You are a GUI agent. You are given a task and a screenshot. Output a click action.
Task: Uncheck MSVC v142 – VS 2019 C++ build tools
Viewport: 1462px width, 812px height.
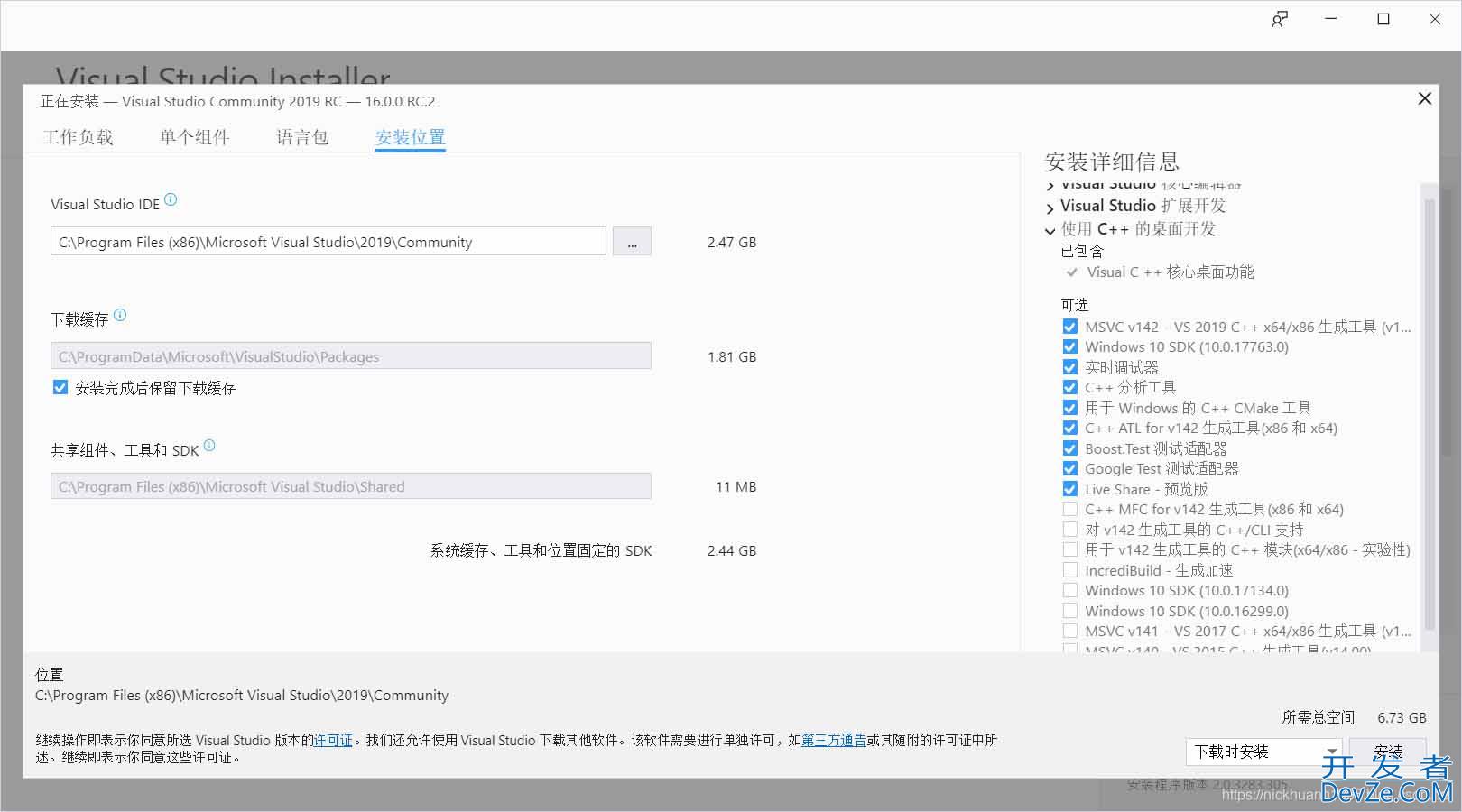(x=1070, y=327)
